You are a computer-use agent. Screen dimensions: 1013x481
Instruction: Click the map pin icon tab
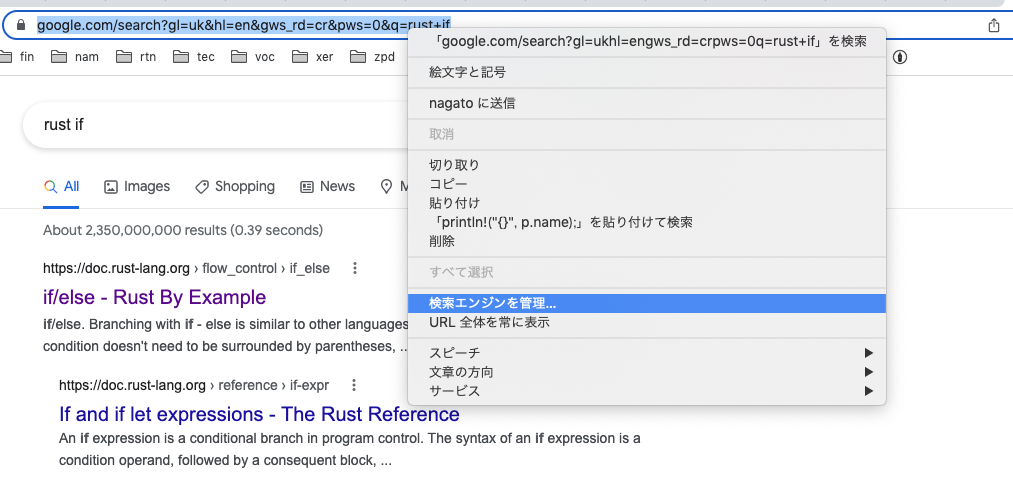(386, 187)
